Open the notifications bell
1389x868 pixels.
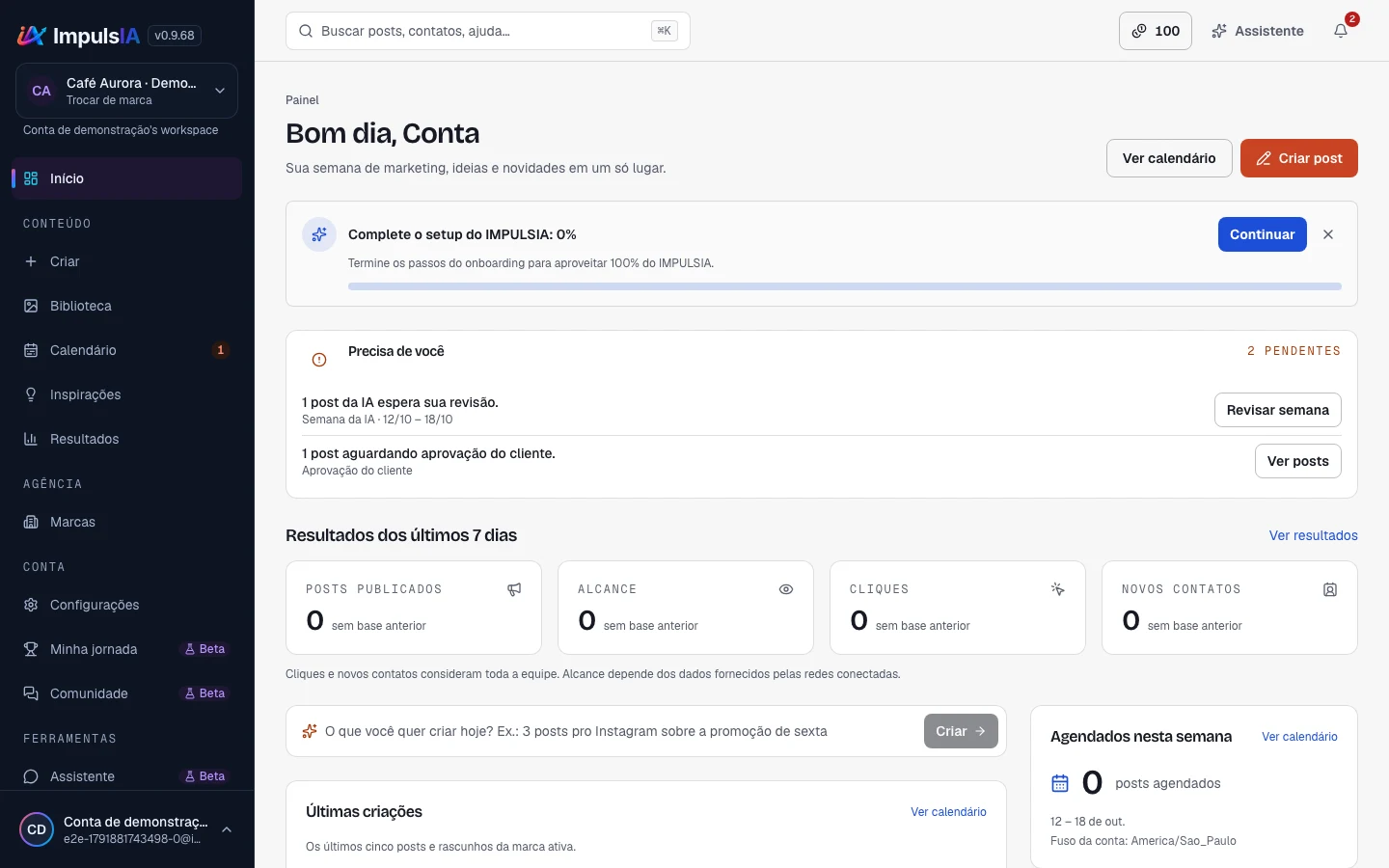pos(1341,31)
